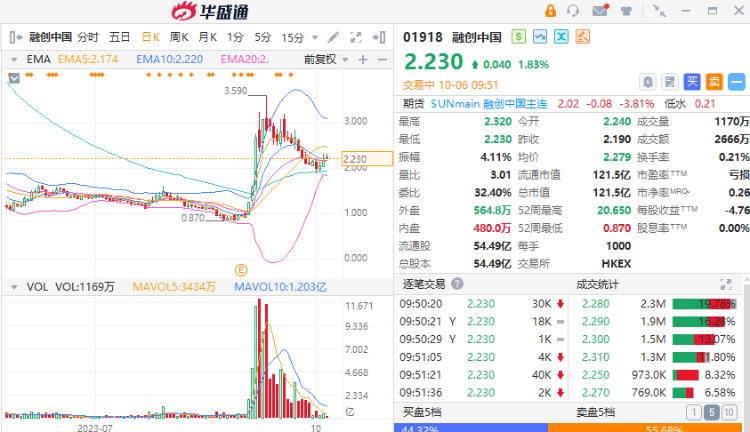This screenshot has height=432, width=750.
Task: Click the orange edit badge icon
Action: (583, 36)
